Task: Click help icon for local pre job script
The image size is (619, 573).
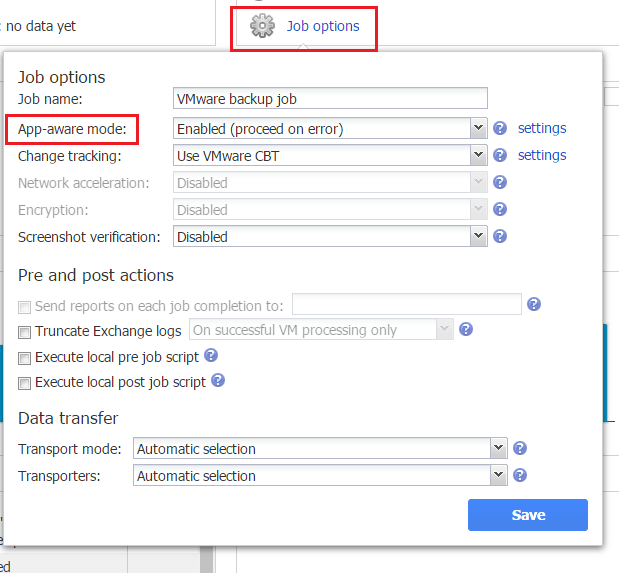Action: (211, 355)
